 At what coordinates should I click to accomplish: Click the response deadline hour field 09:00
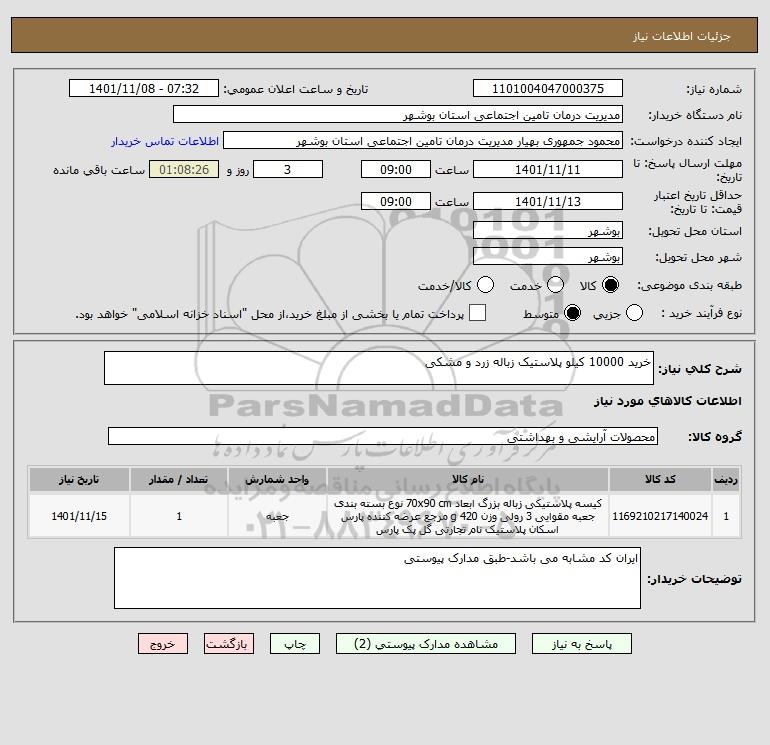[x=396, y=169]
